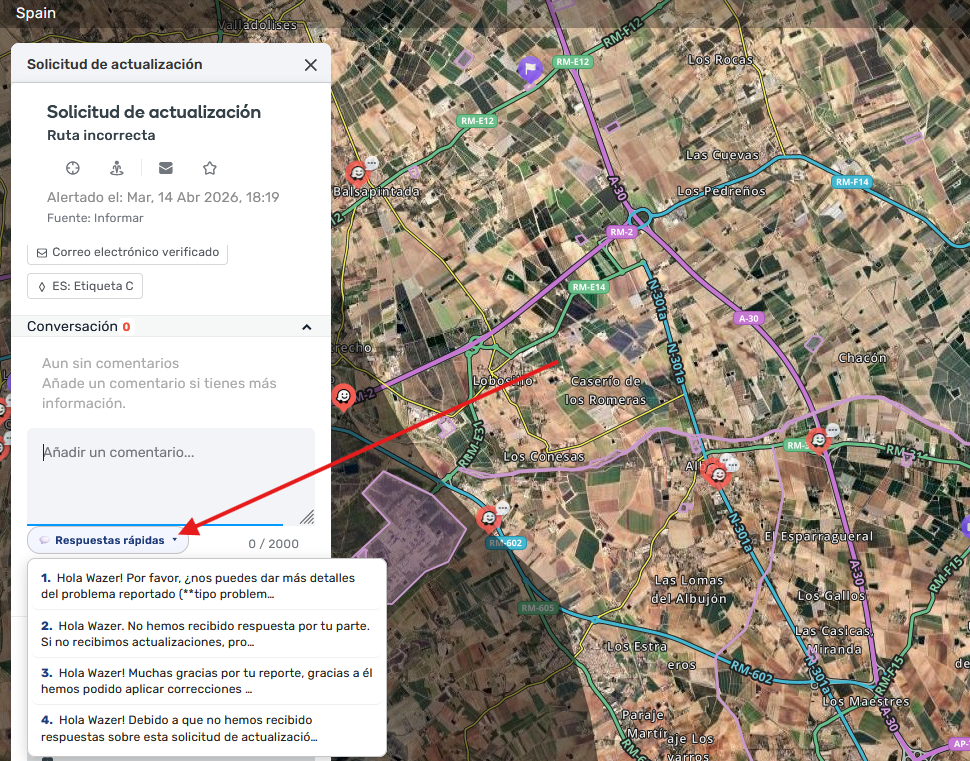The height and width of the screenshot is (761, 970).
Task: Click the RM-602 shield near the marker
Action: pos(505,543)
